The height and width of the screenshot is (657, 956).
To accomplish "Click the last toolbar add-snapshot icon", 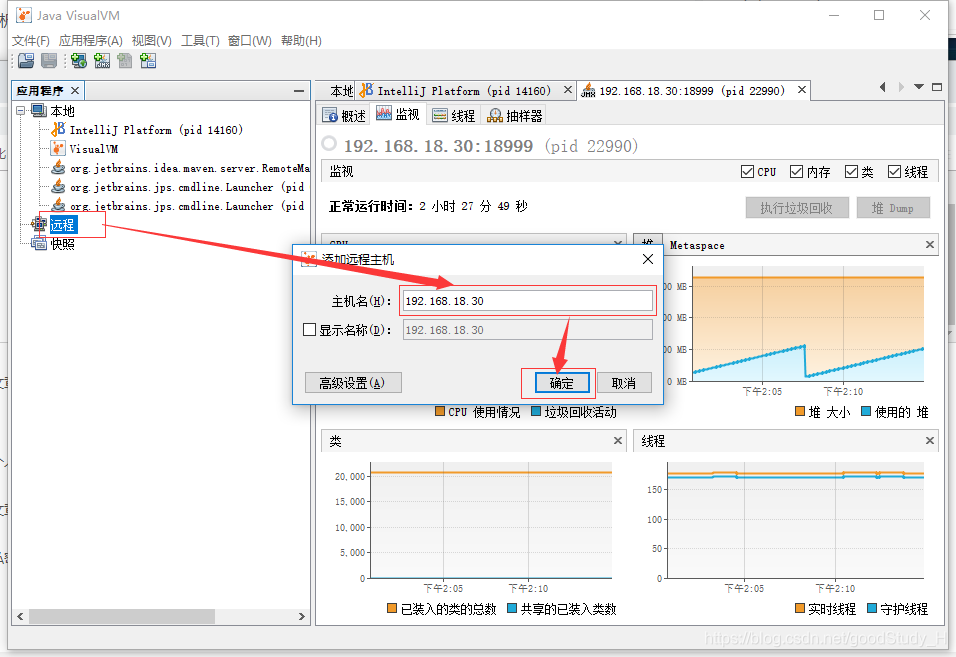I will point(148,60).
